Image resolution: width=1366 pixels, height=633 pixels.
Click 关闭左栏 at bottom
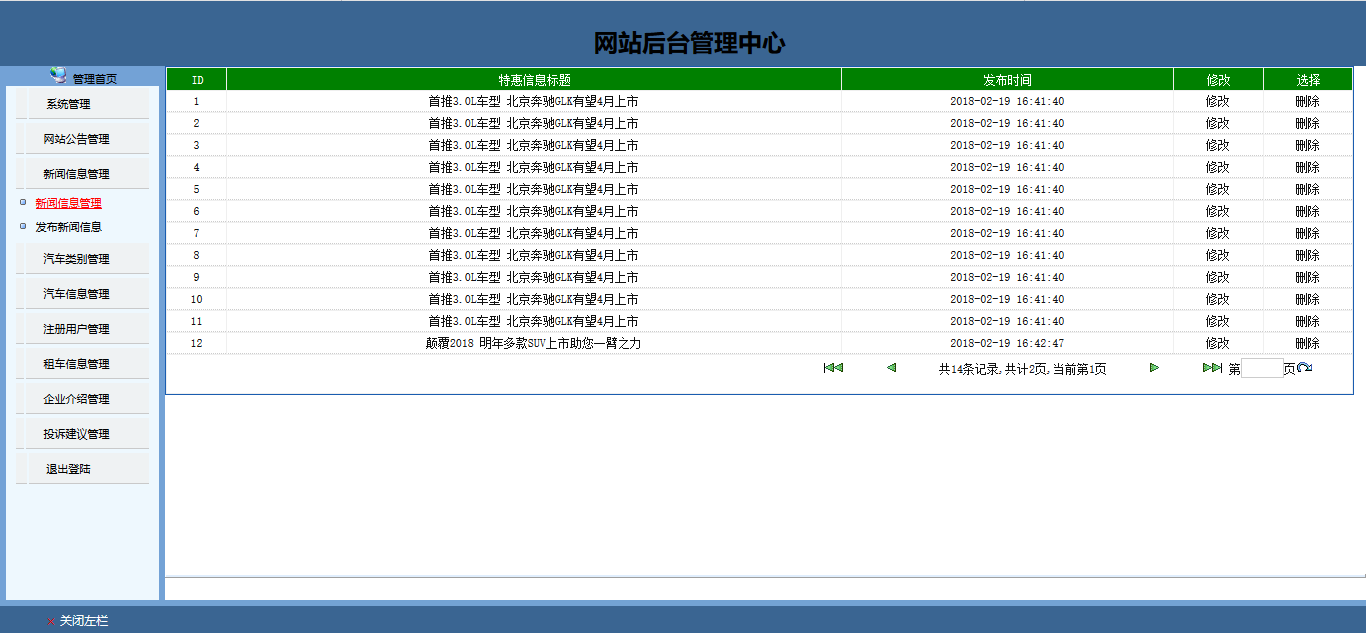pyautogui.click(x=83, y=621)
